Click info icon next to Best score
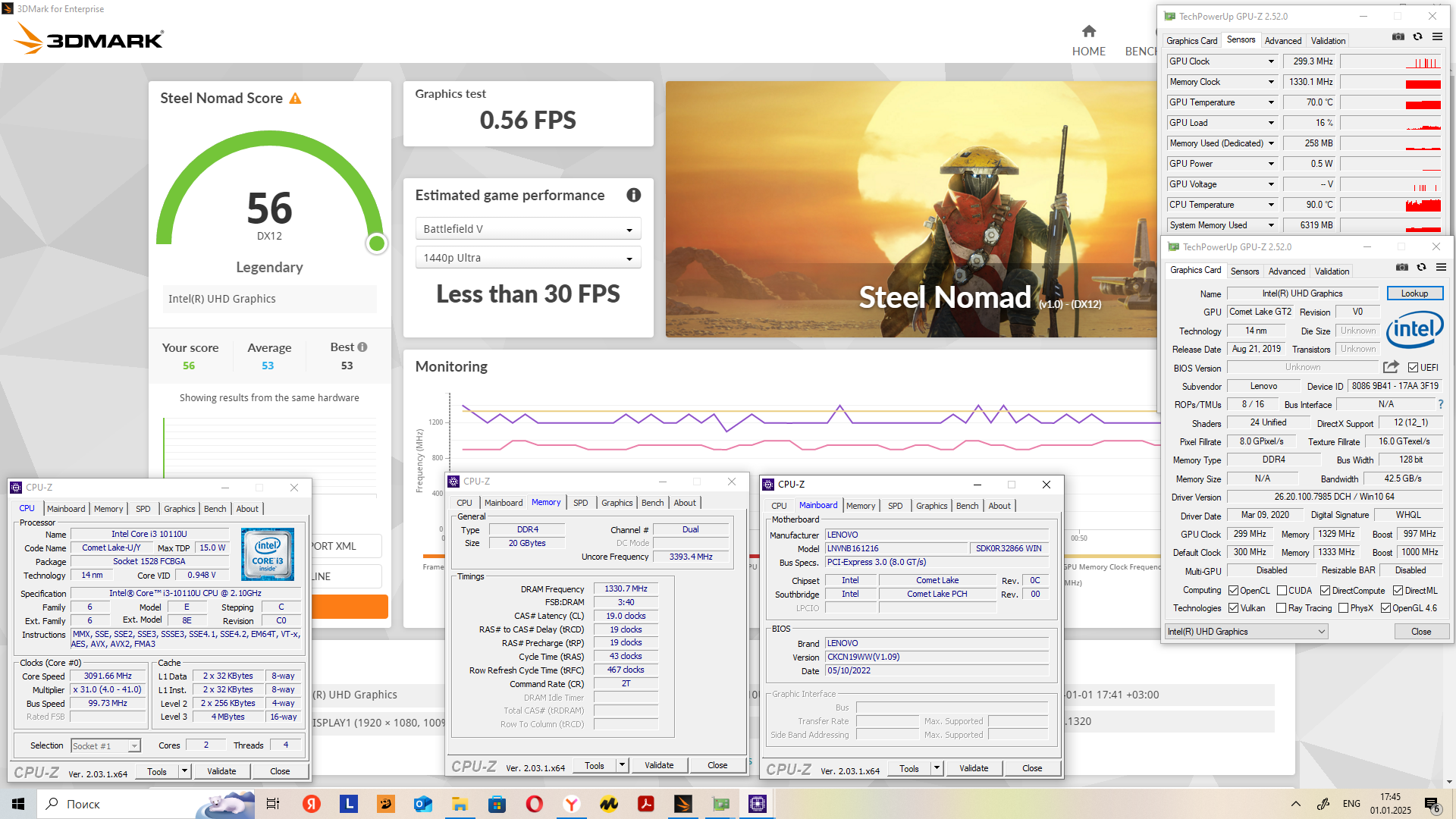 point(362,347)
